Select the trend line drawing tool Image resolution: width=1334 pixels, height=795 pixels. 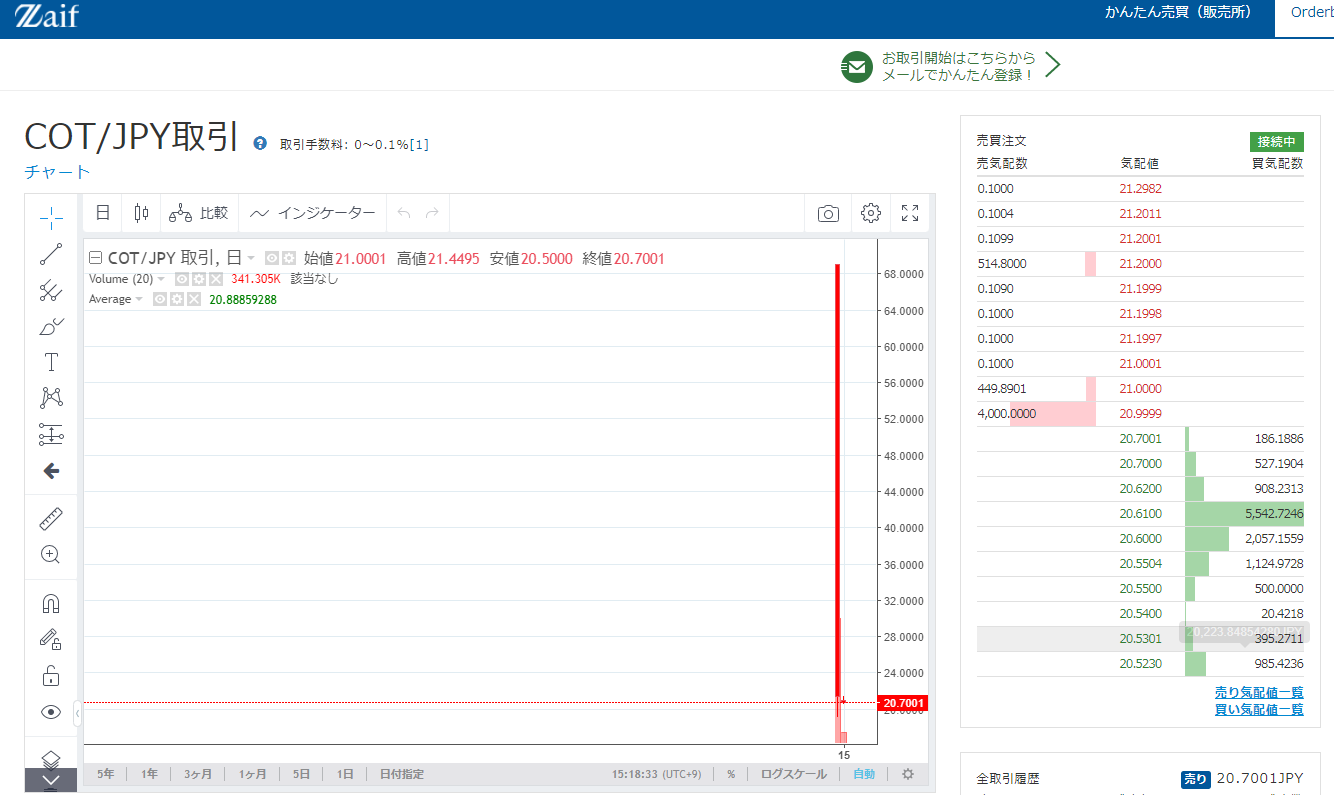tap(51, 254)
